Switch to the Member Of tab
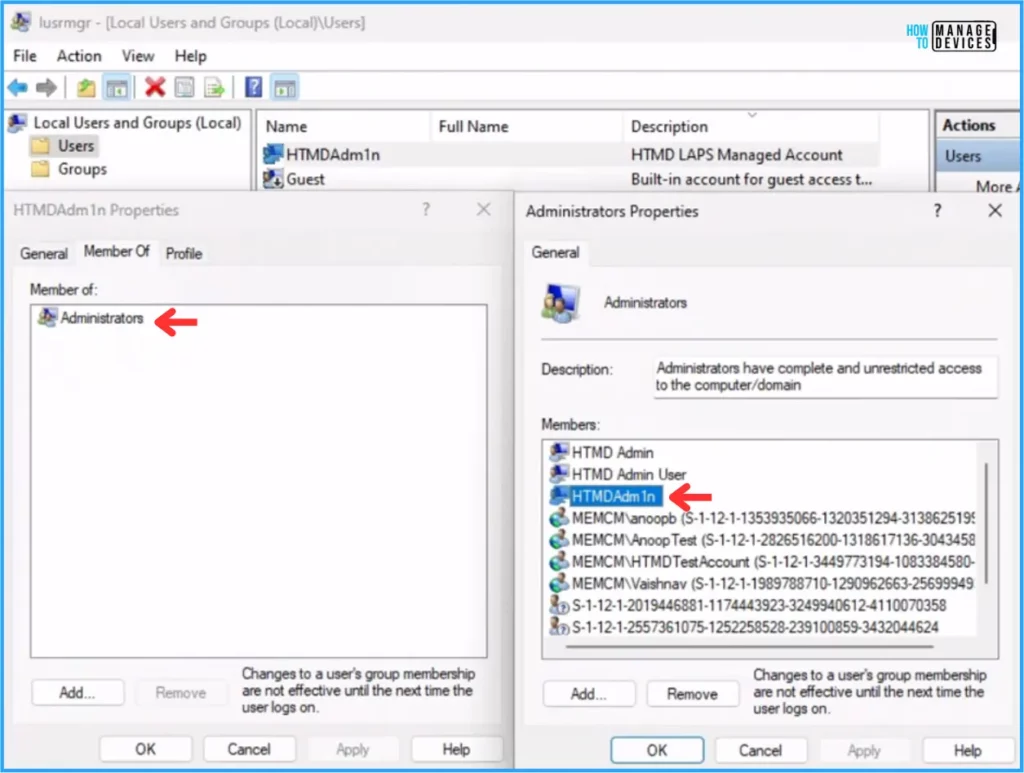The image size is (1024, 773). tap(117, 251)
